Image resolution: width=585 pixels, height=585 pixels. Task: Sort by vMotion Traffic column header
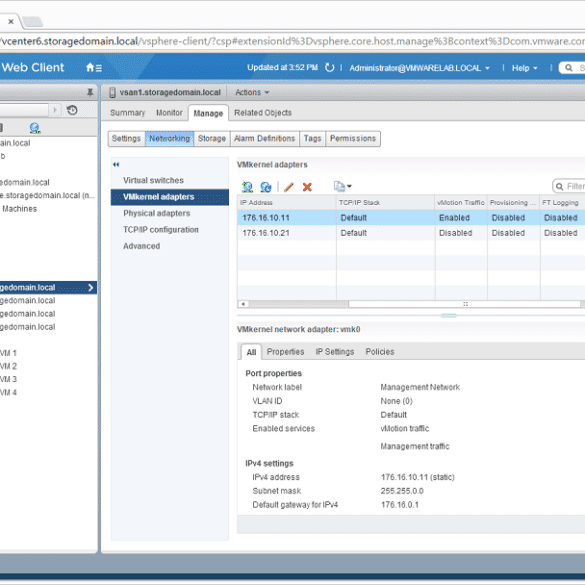point(461,203)
